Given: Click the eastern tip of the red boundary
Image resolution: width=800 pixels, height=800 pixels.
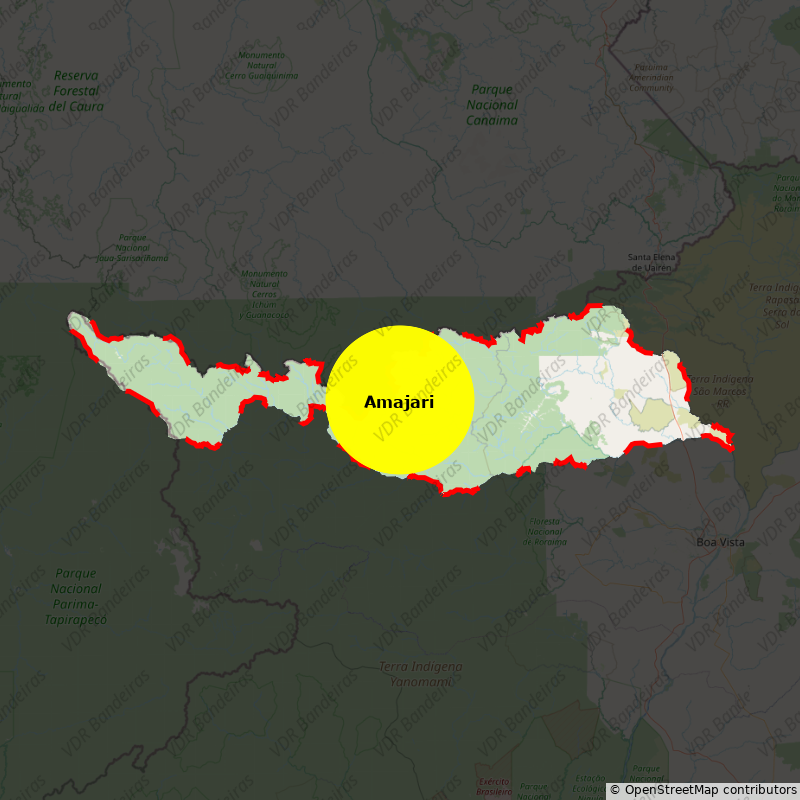Looking at the screenshot, I should pos(731,438).
